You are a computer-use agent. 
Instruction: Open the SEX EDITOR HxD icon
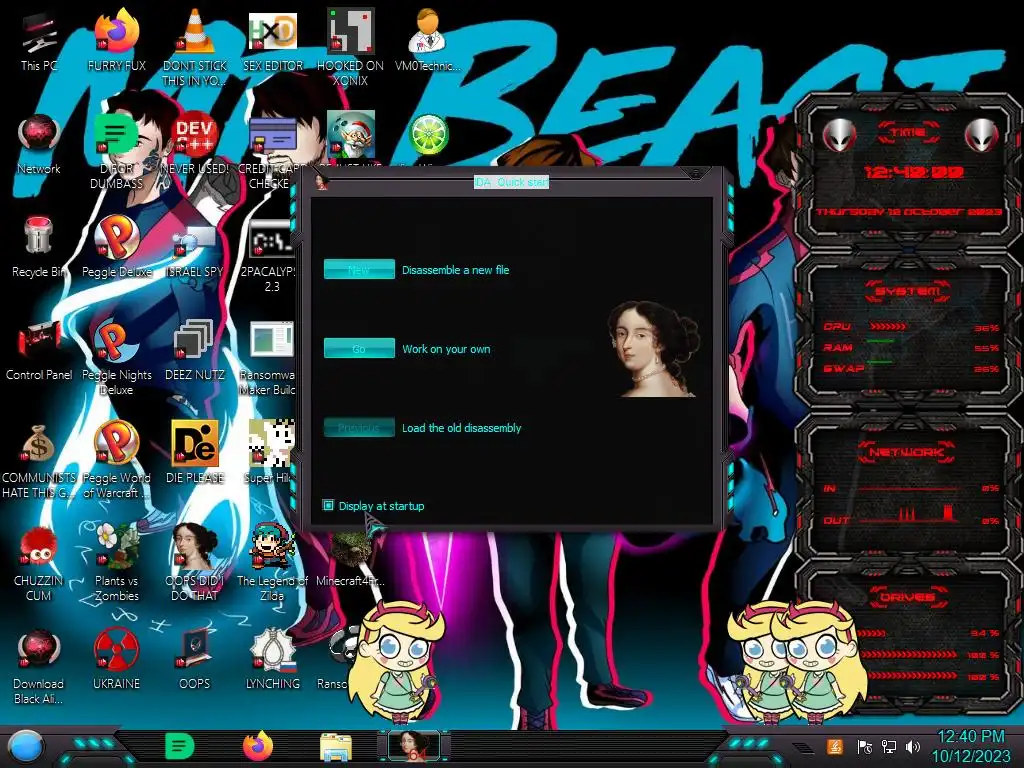tap(272, 33)
